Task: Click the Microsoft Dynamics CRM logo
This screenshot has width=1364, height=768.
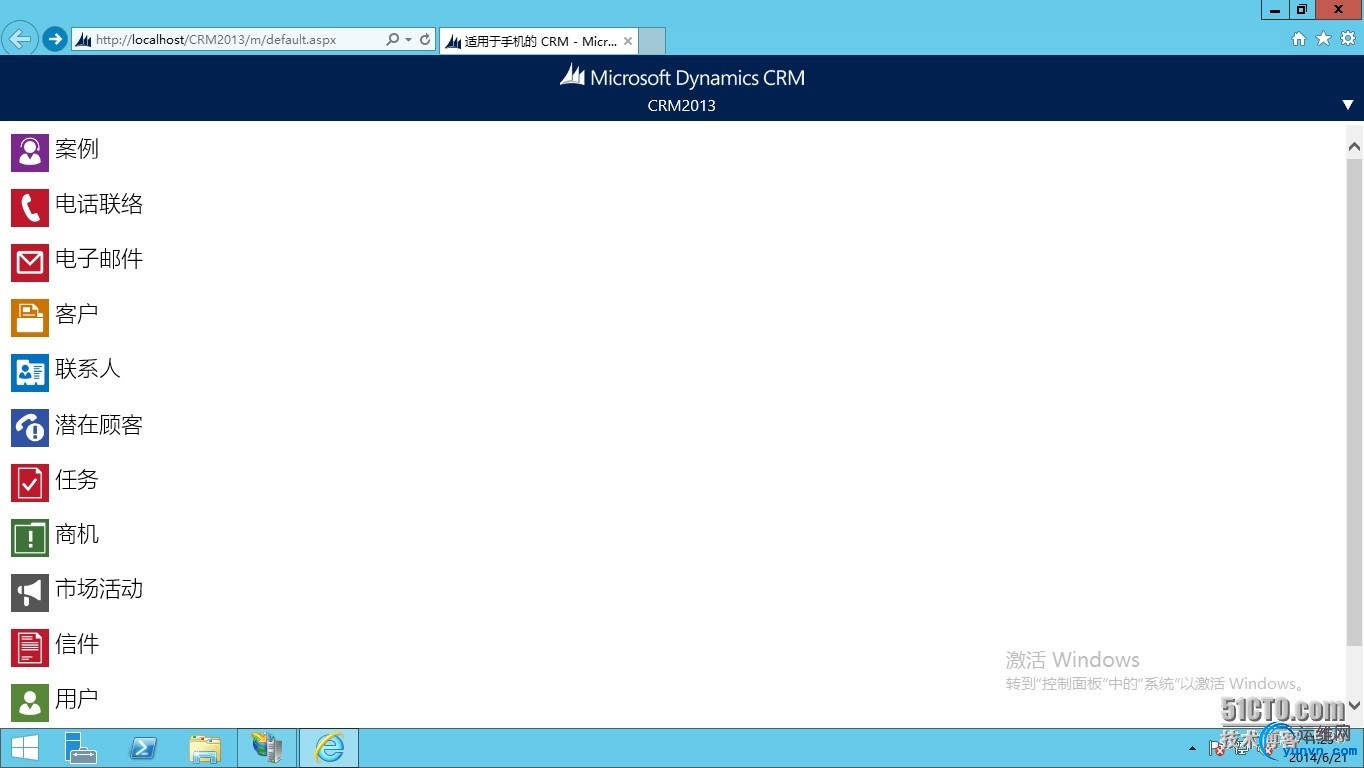Action: 682,77
